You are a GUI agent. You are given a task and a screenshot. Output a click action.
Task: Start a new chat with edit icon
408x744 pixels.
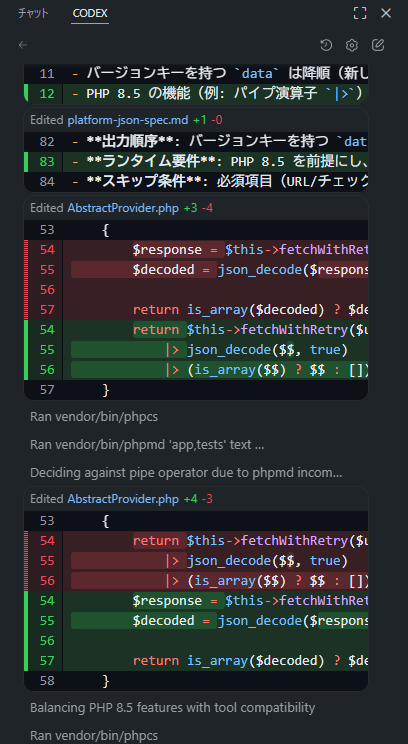click(x=378, y=45)
